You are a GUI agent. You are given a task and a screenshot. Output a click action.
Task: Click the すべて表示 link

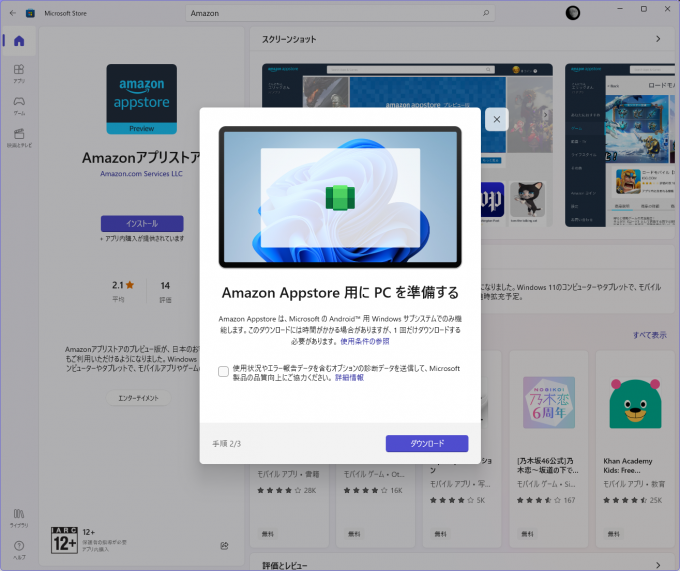click(649, 335)
